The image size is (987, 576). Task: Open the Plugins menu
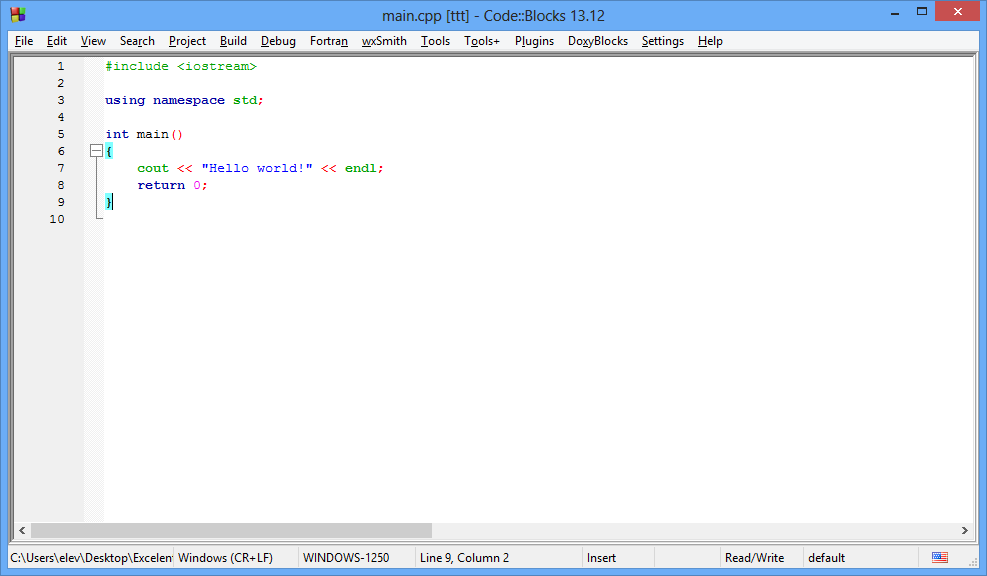[x=534, y=41]
